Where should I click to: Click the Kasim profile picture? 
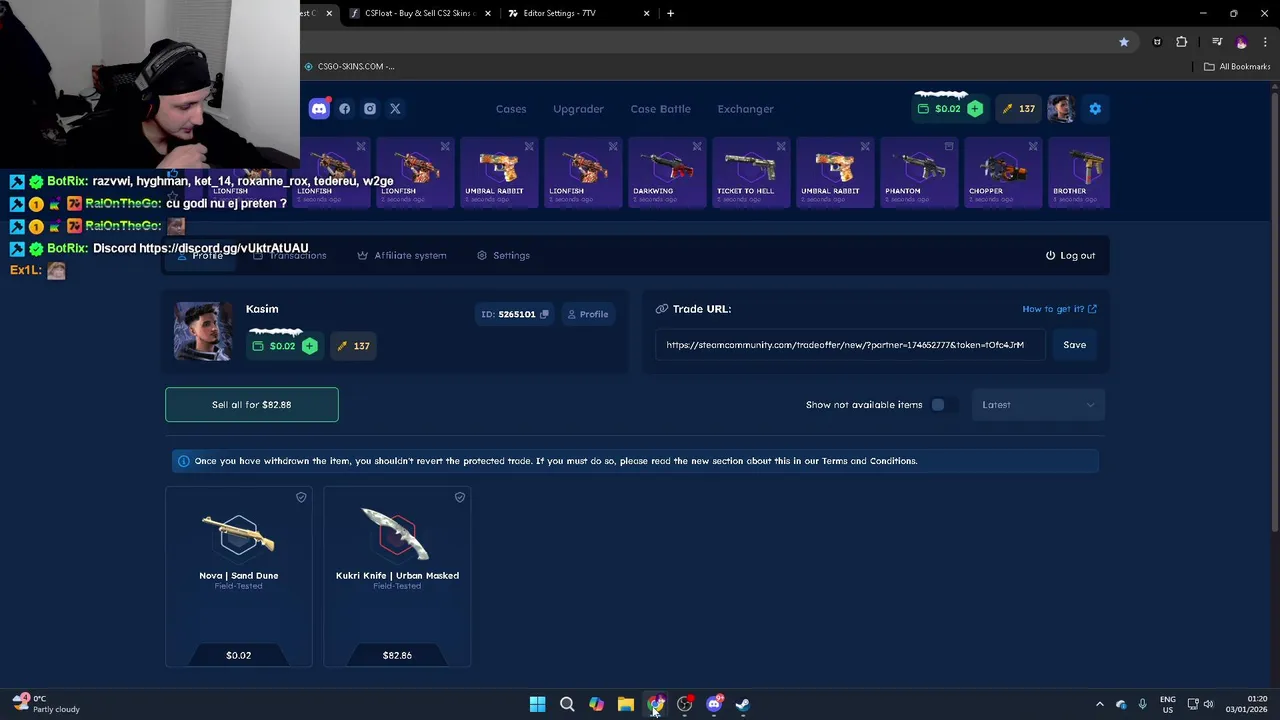point(202,331)
